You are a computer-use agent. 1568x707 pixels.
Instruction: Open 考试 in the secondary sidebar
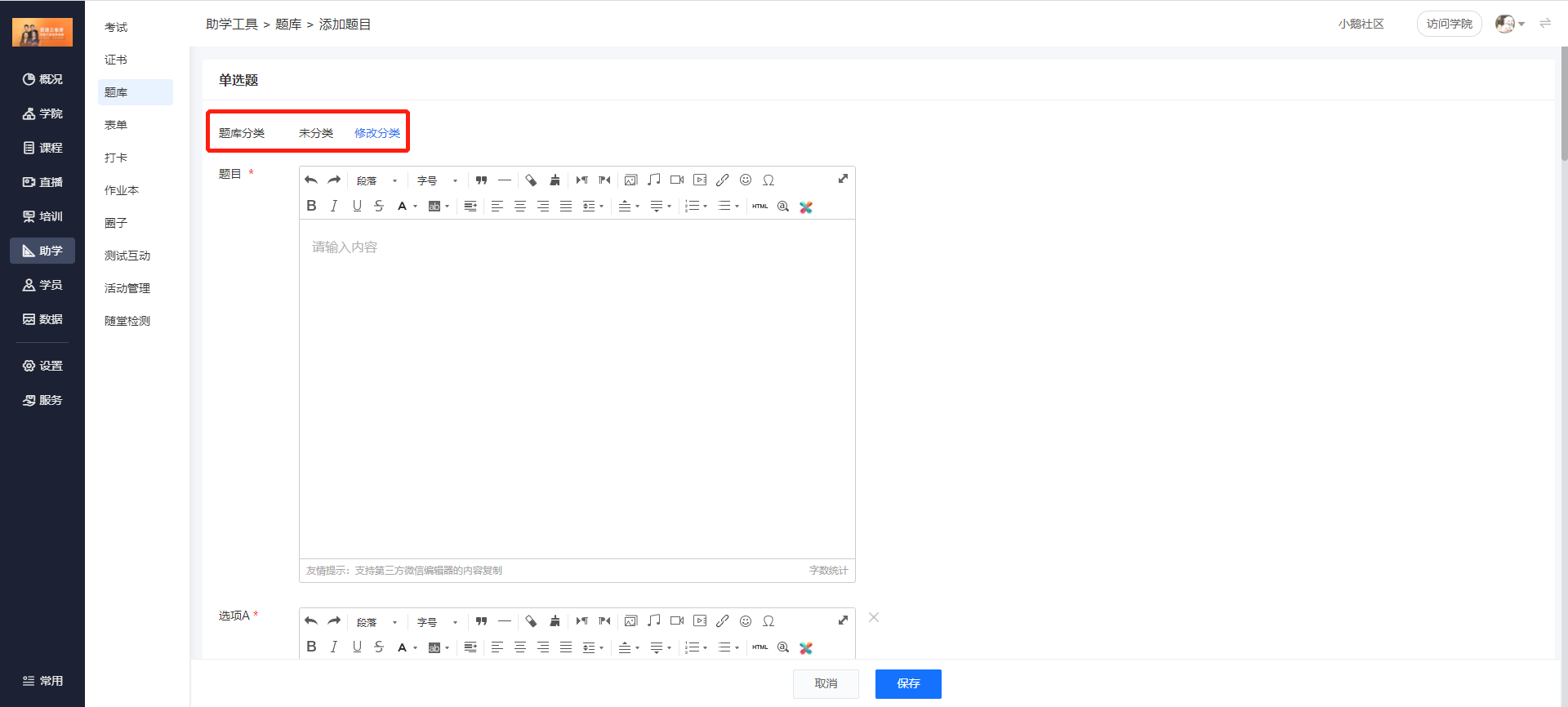(x=116, y=27)
